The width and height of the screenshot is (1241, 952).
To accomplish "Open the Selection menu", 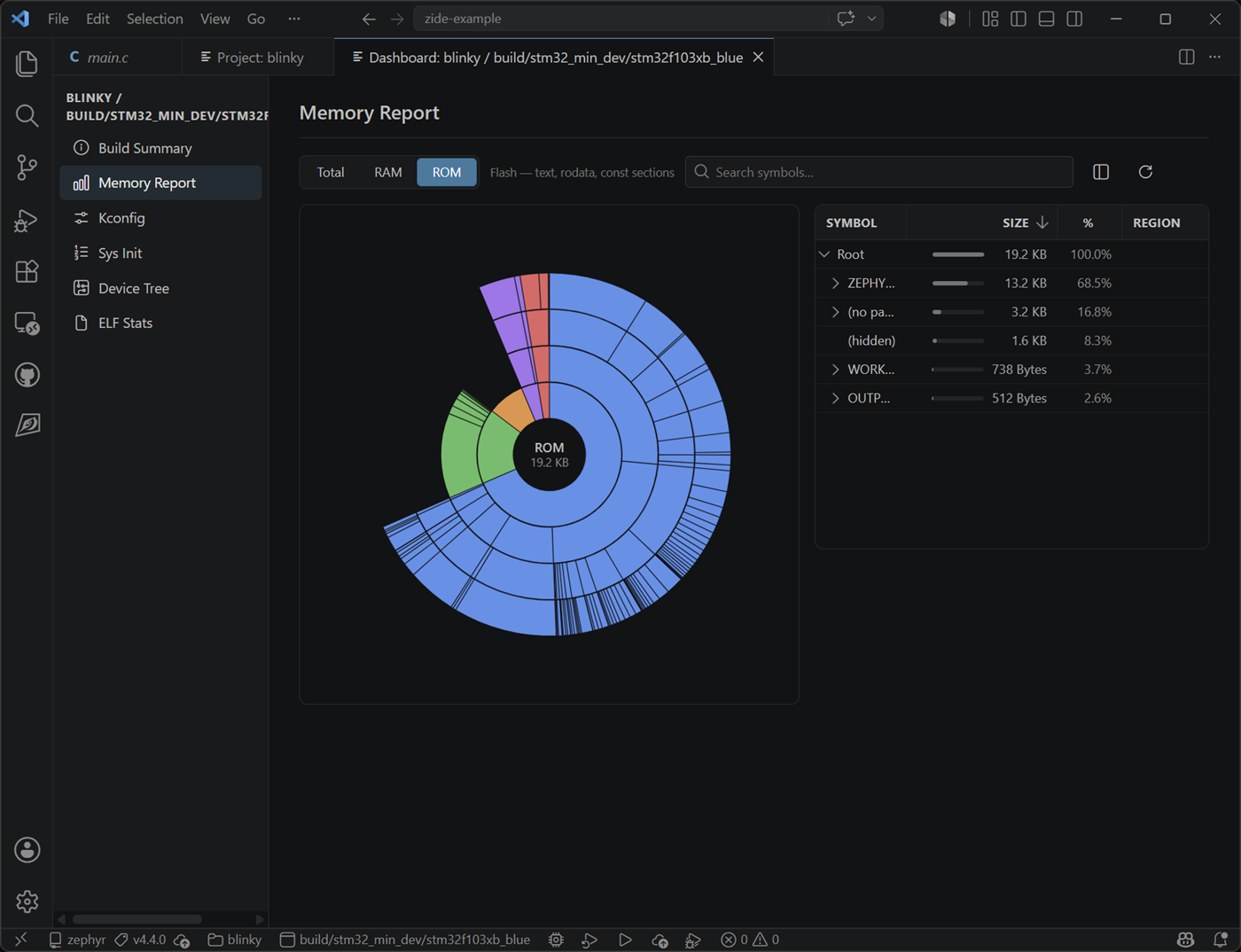I will coord(154,19).
